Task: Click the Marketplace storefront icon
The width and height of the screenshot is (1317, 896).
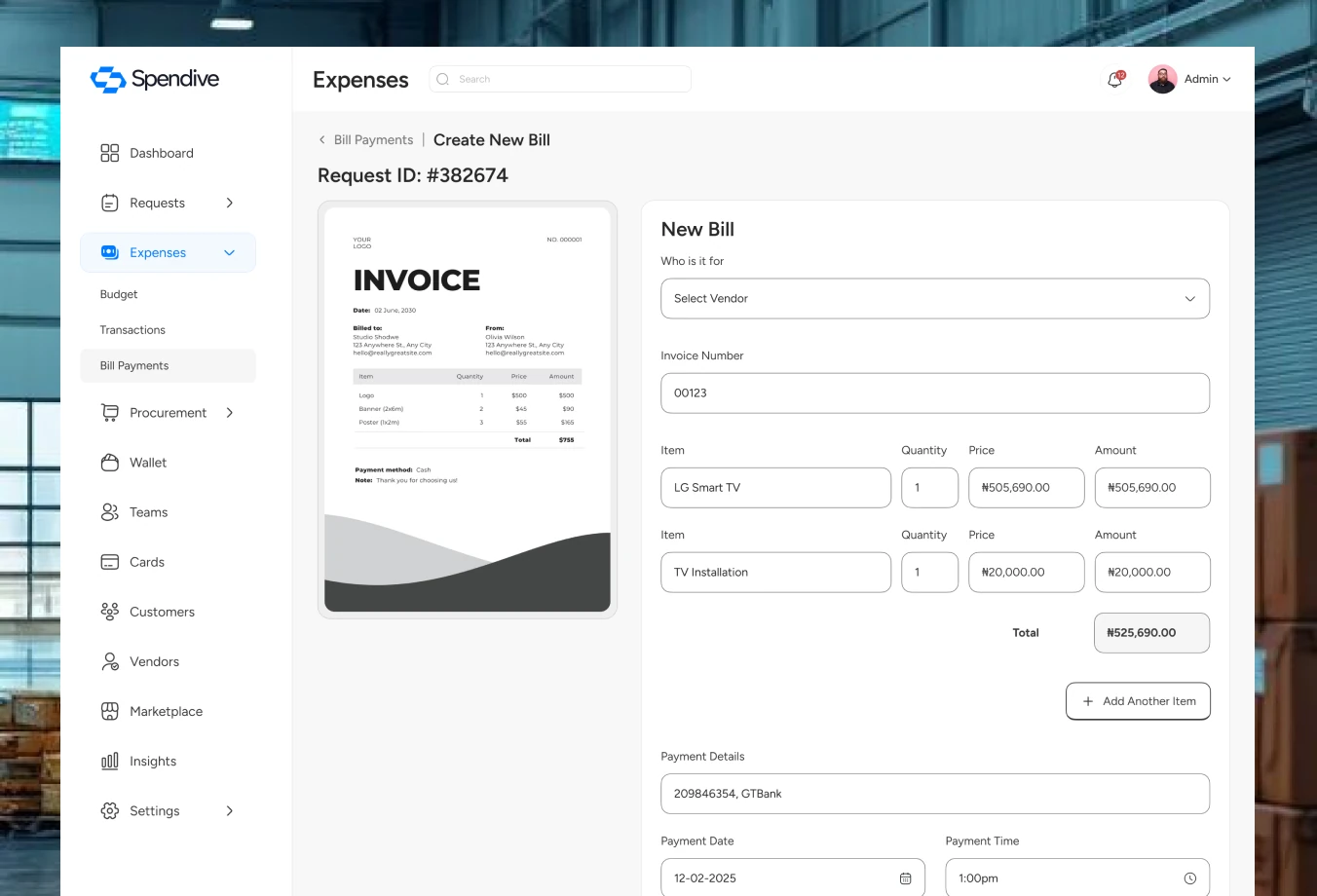Action: tap(110, 711)
